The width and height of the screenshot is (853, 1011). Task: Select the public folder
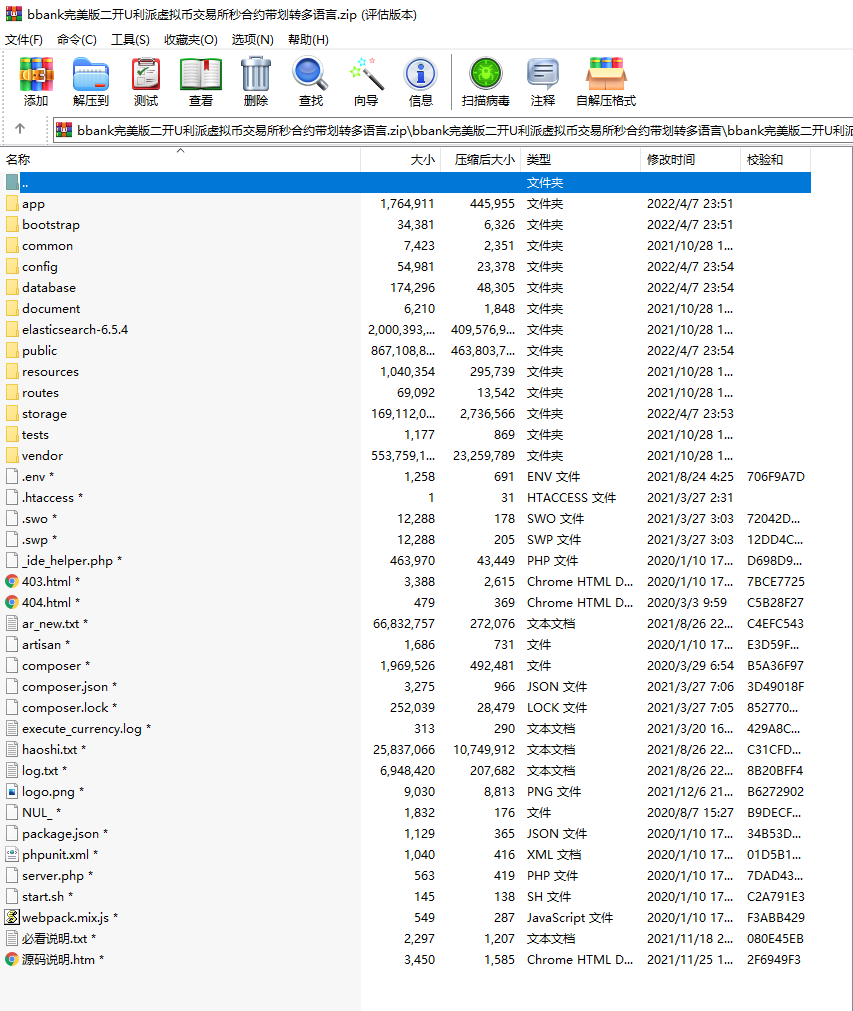tap(407, 351)
